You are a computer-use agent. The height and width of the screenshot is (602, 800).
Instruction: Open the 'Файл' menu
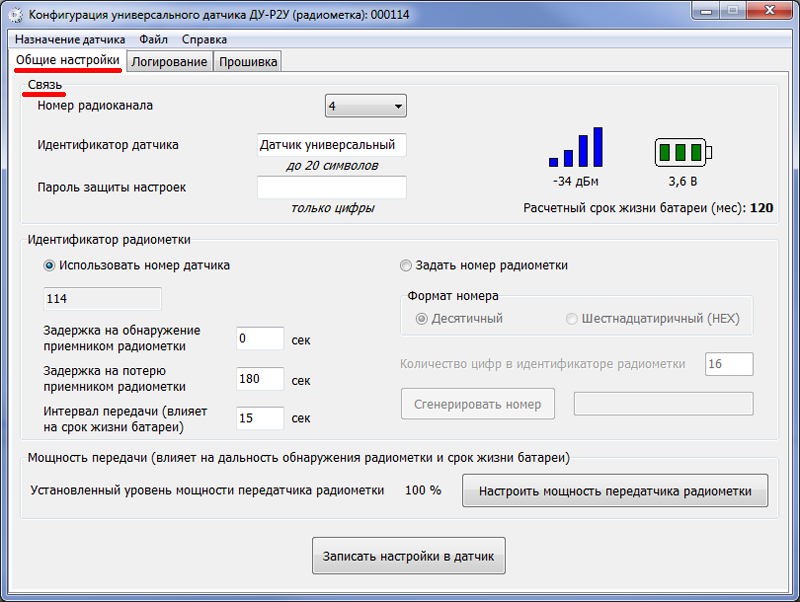point(153,39)
